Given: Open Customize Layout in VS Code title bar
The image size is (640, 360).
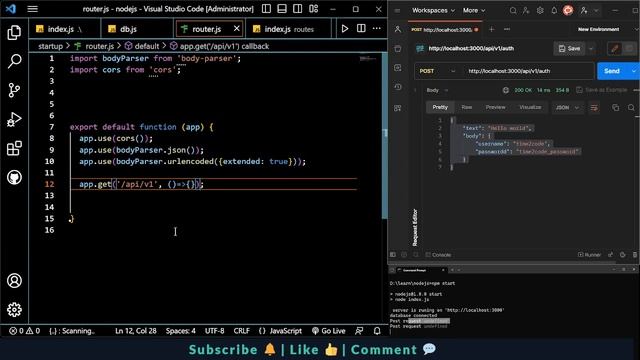Looking at the screenshot, I should click(x=313, y=9).
